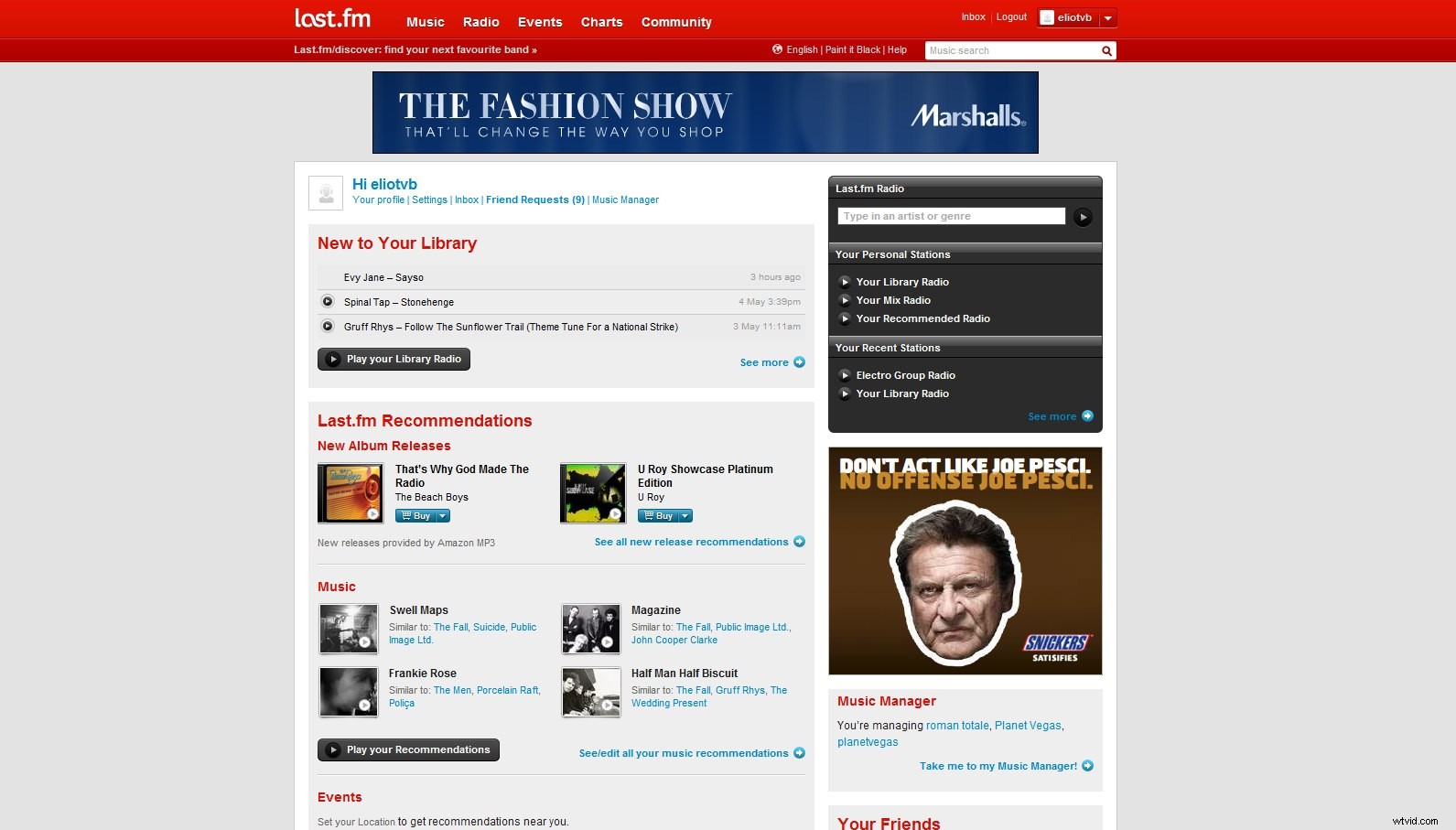
Task: Open Last.fm/discover promo link
Action: [415, 49]
